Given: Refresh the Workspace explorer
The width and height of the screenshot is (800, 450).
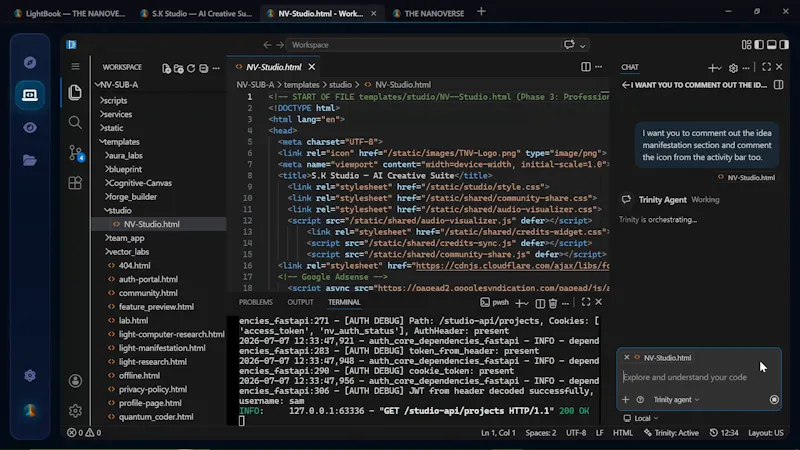Looking at the screenshot, I should coord(191,68).
